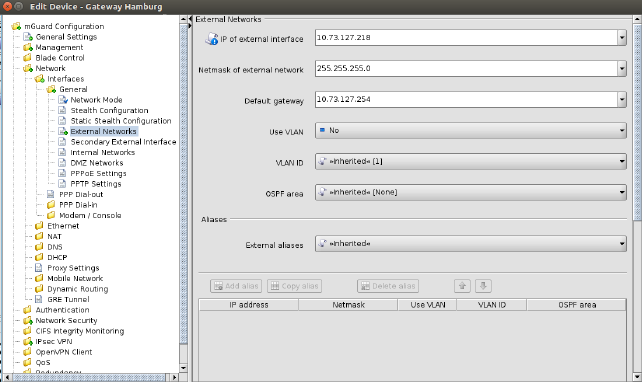Click the OSPF area column header

(x=576, y=305)
